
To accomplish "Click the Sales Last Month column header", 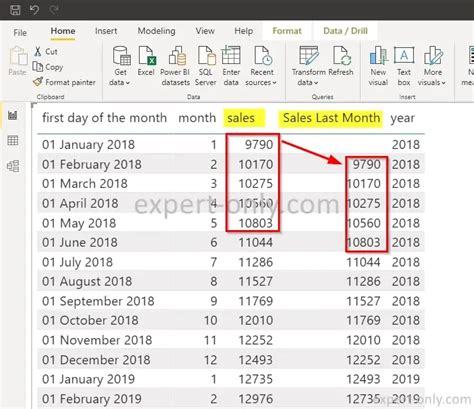I will 331,118.
